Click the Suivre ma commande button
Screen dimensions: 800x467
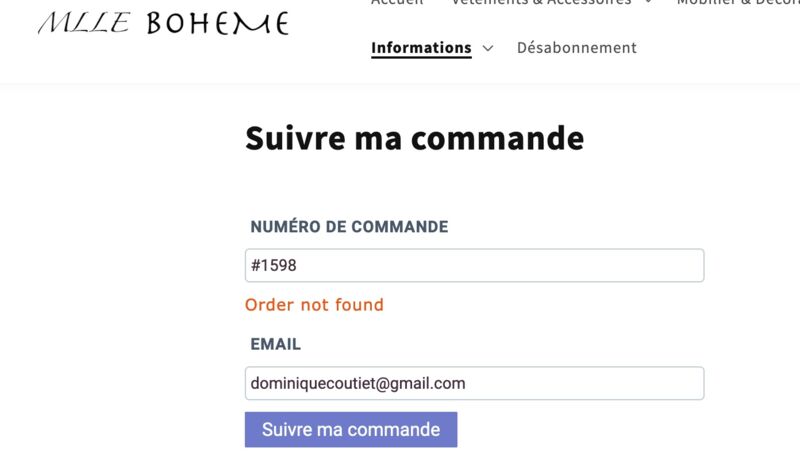[351, 430]
